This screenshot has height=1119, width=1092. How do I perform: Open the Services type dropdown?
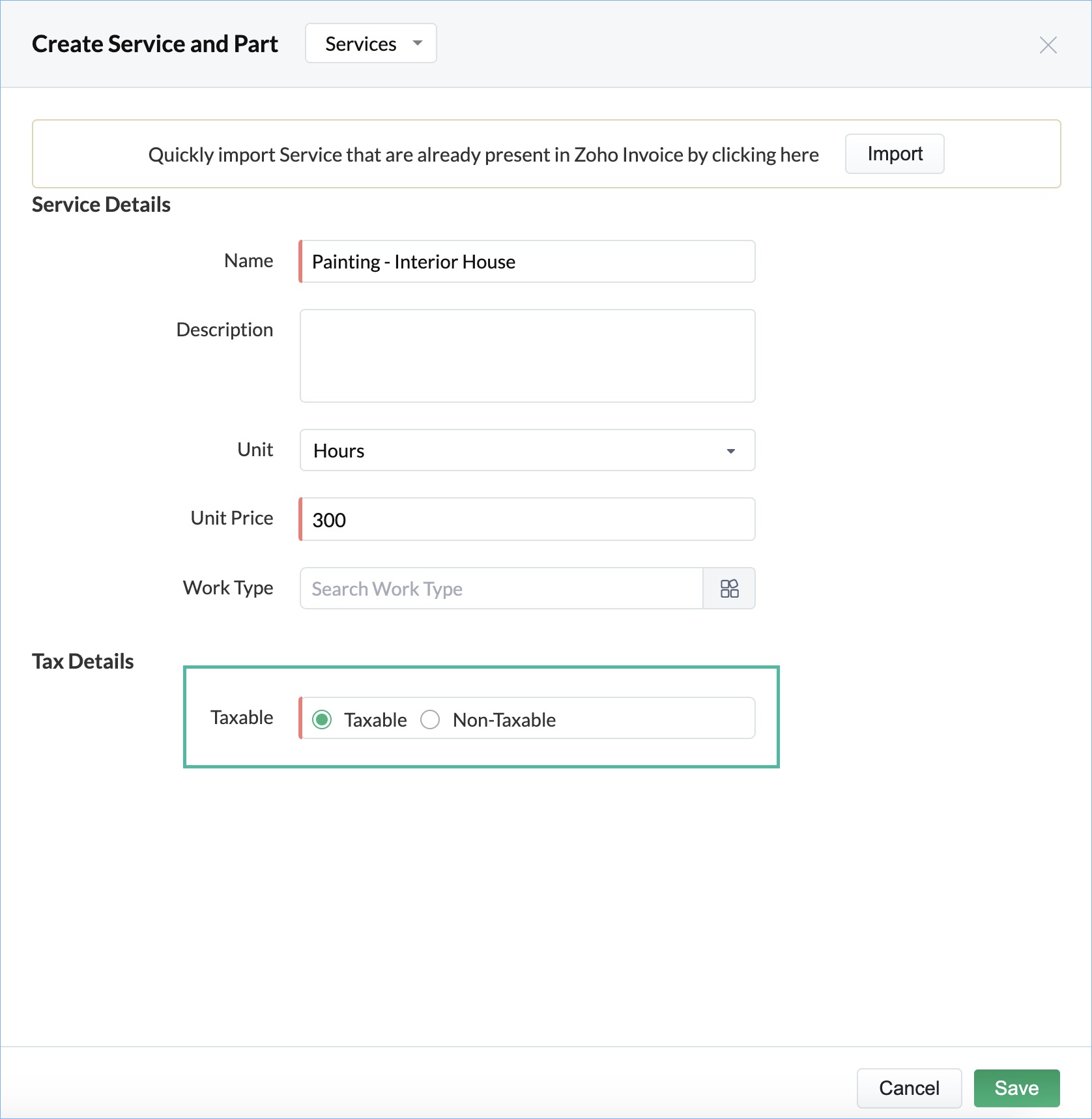click(x=371, y=44)
